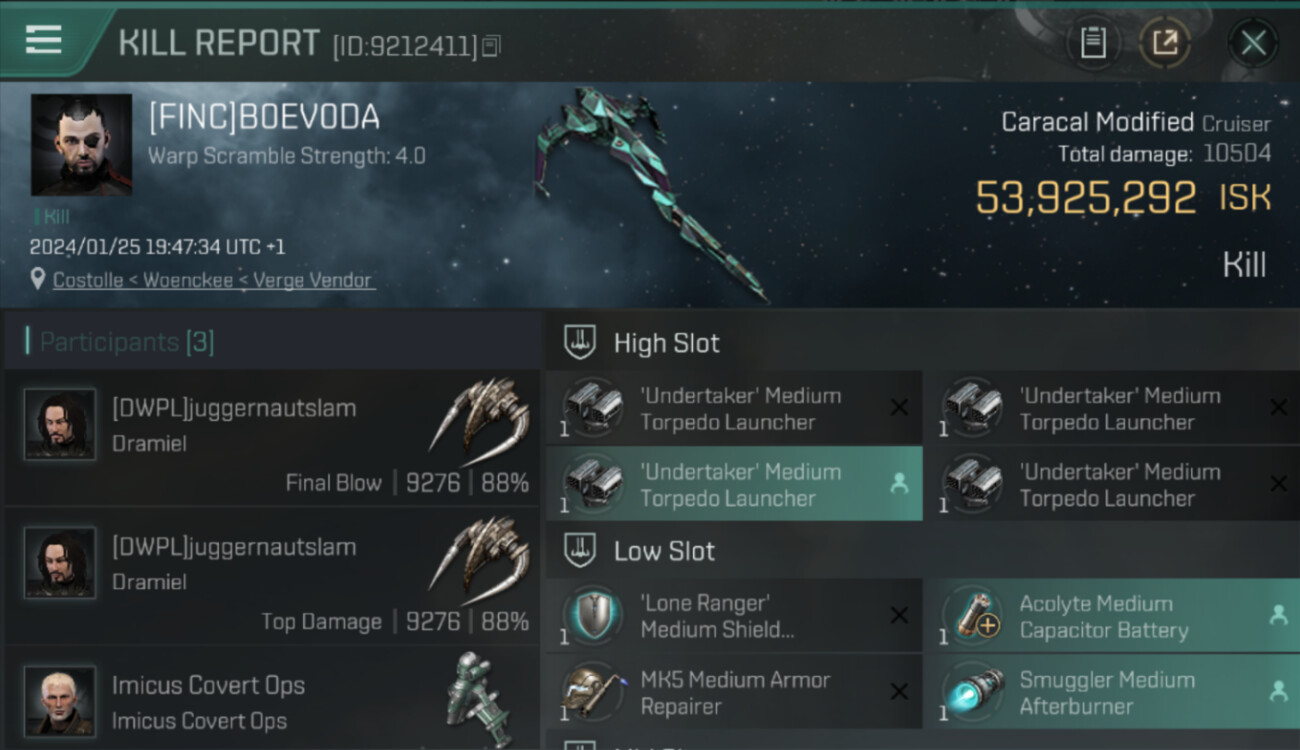This screenshot has width=1300, height=750.
Task: Select the Final Blow Dramiel ship icon
Action: coord(479,415)
